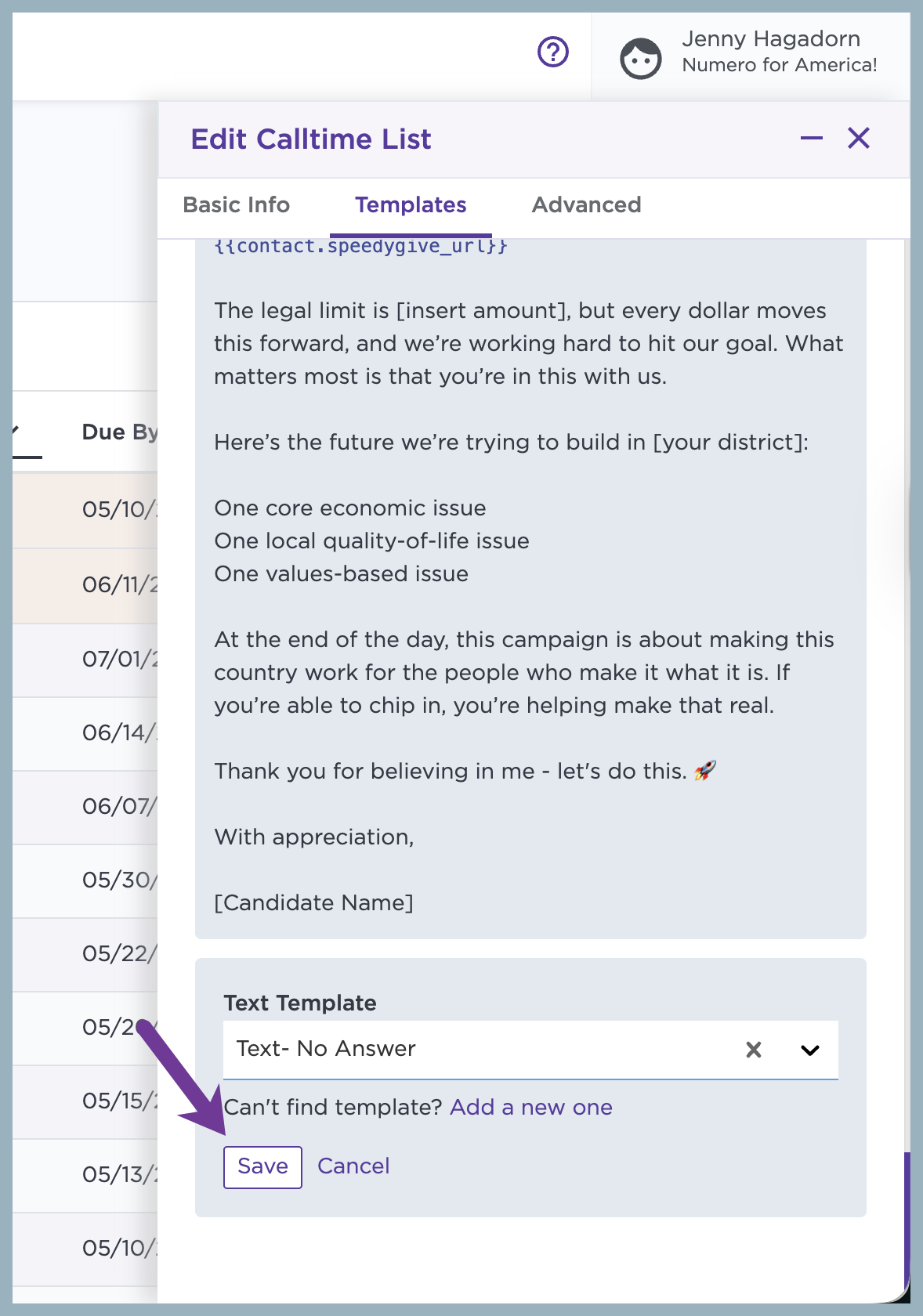
Task: Clear the Text- No Answer selection
Action: [754, 1050]
